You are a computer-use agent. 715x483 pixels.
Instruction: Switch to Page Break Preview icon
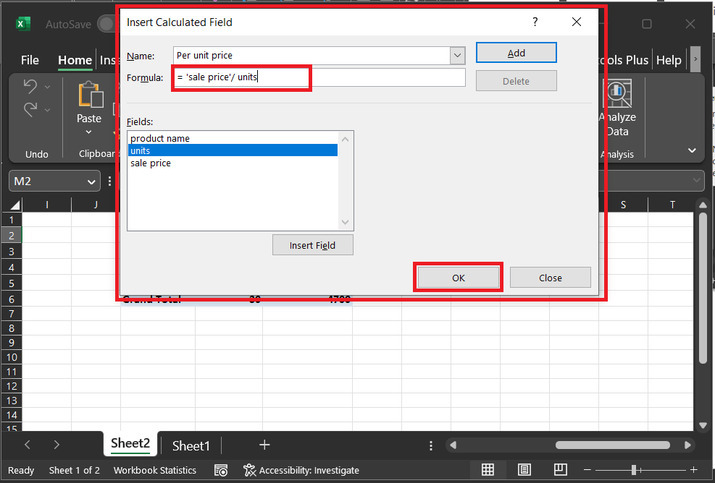560,470
